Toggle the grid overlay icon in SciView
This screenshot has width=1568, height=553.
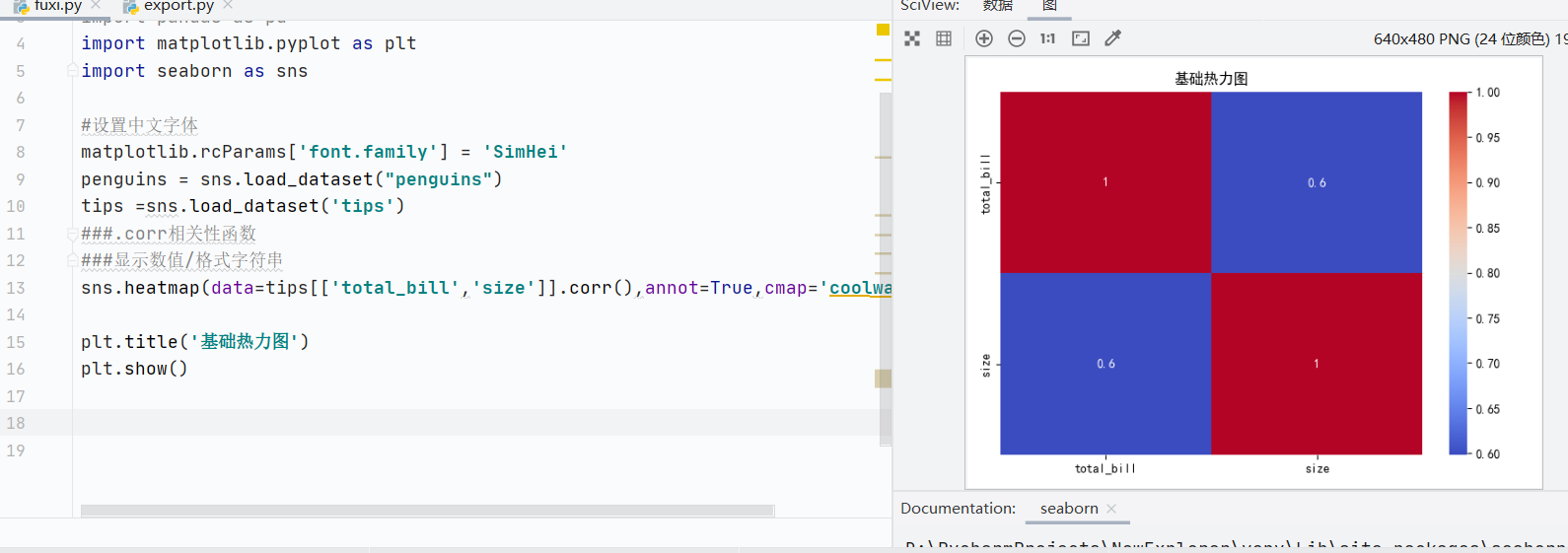[944, 38]
